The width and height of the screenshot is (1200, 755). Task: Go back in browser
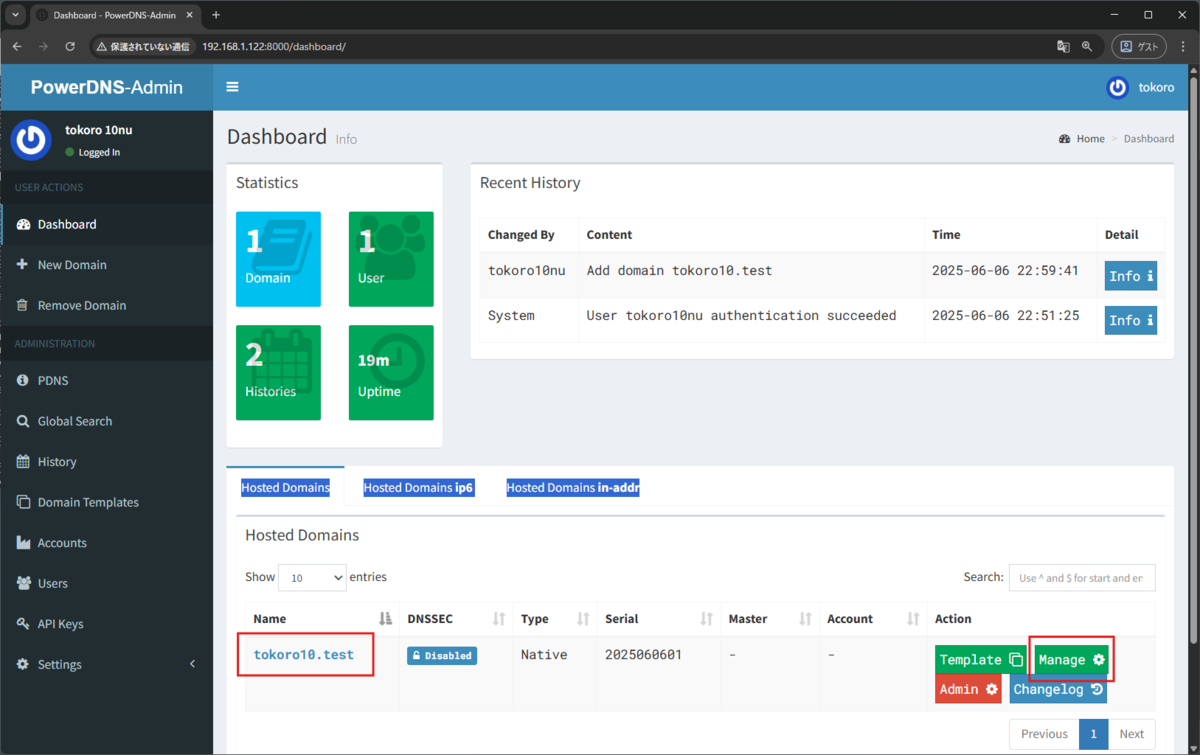pos(17,46)
